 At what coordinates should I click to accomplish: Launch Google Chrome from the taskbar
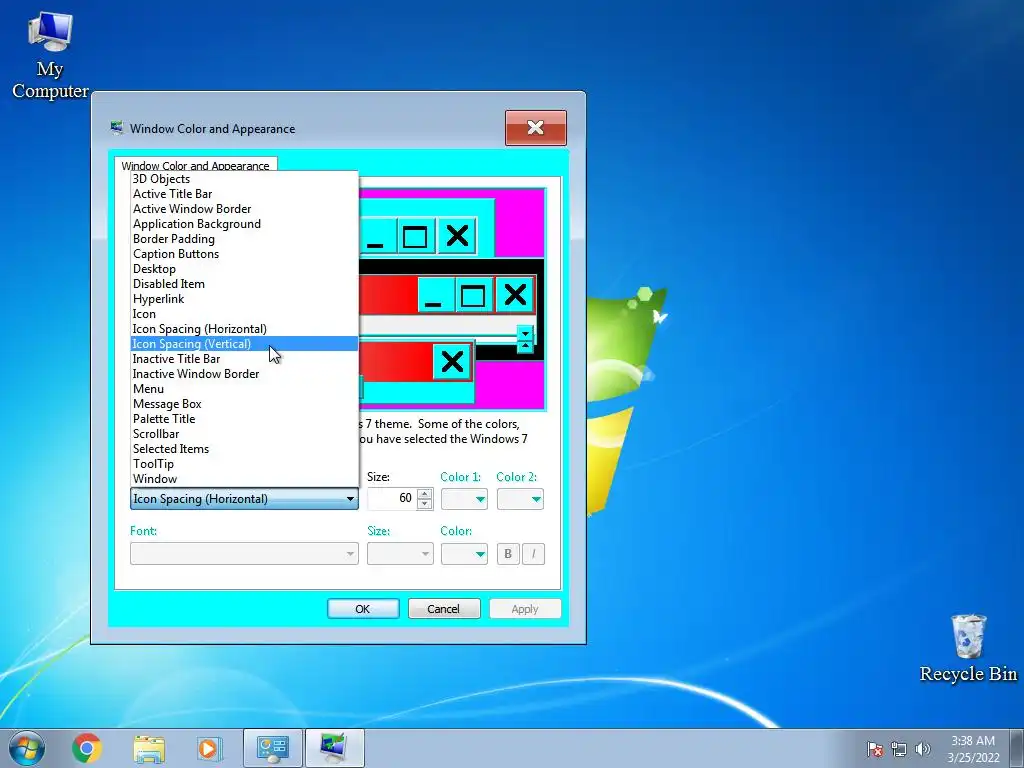(x=86, y=748)
